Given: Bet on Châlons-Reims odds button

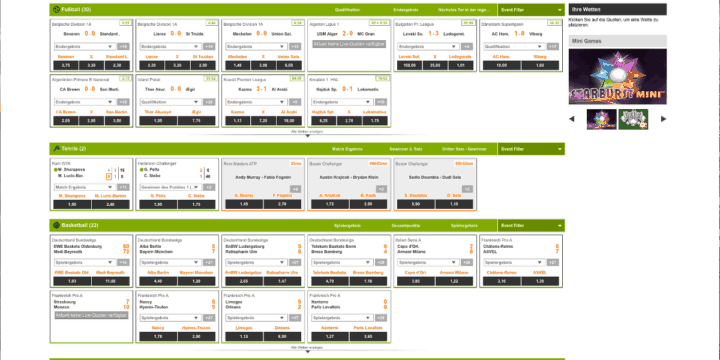Looking at the screenshot, I should tap(501, 281).
